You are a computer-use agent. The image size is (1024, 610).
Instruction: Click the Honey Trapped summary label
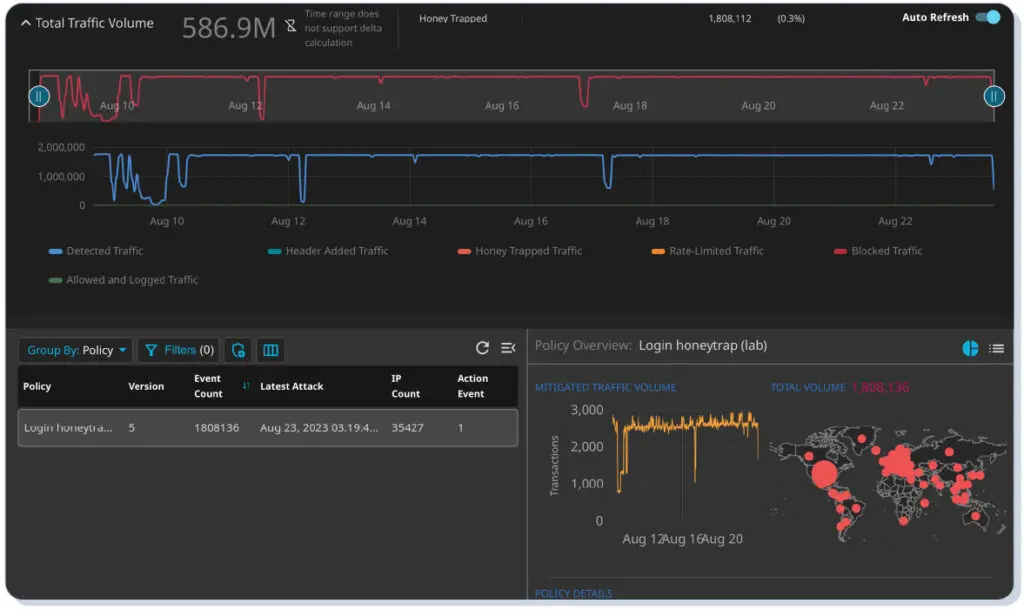pyautogui.click(x=453, y=18)
